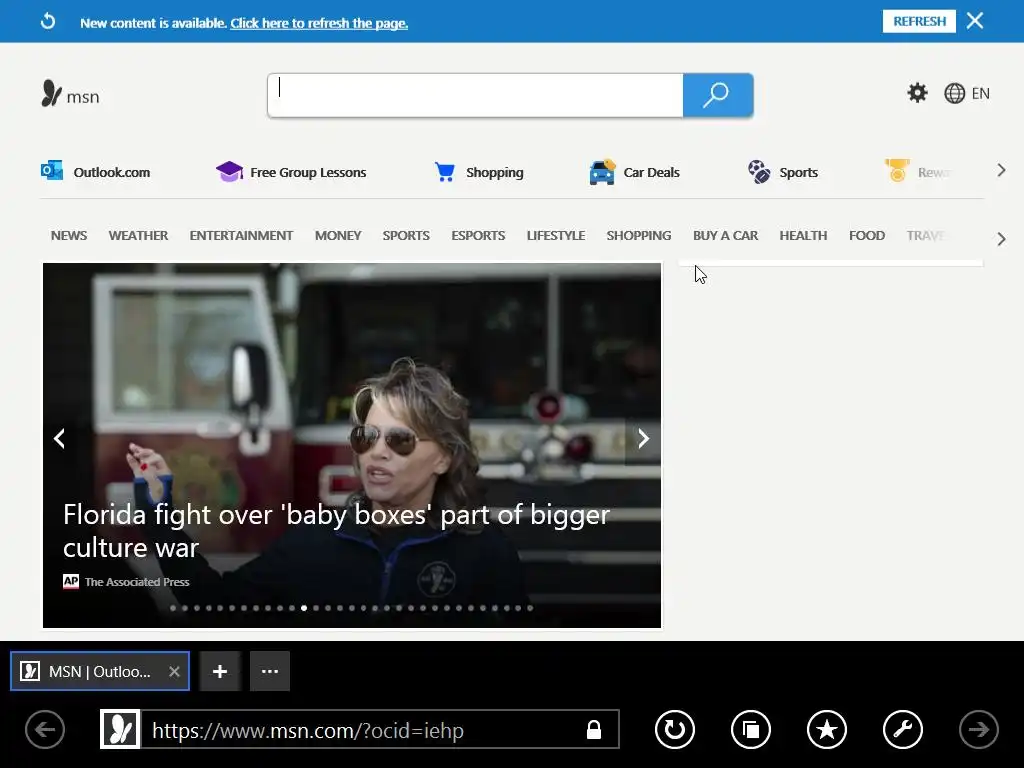Go to the BUY A CAR section
This screenshot has height=768, width=1024.
tap(726, 235)
